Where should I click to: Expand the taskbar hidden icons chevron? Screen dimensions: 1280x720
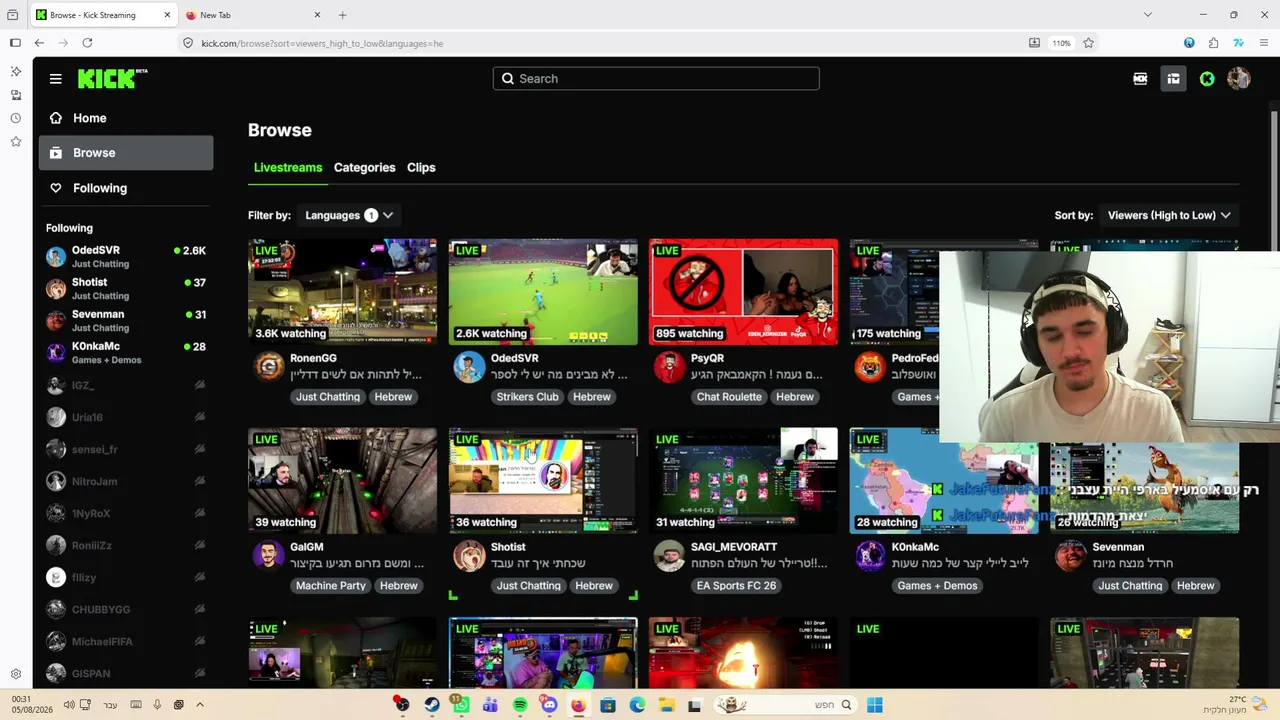(x=200, y=705)
